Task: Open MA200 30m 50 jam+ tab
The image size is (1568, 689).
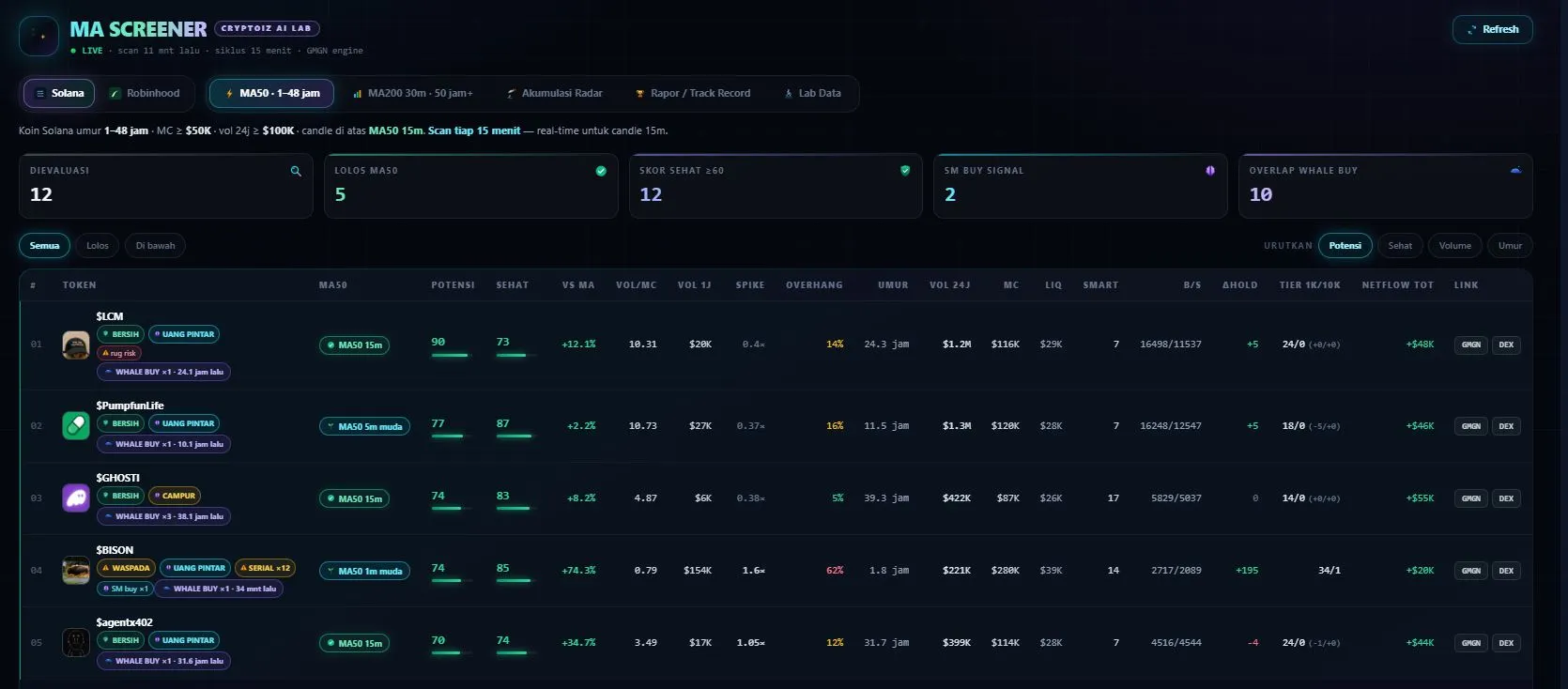Action: tap(412, 93)
